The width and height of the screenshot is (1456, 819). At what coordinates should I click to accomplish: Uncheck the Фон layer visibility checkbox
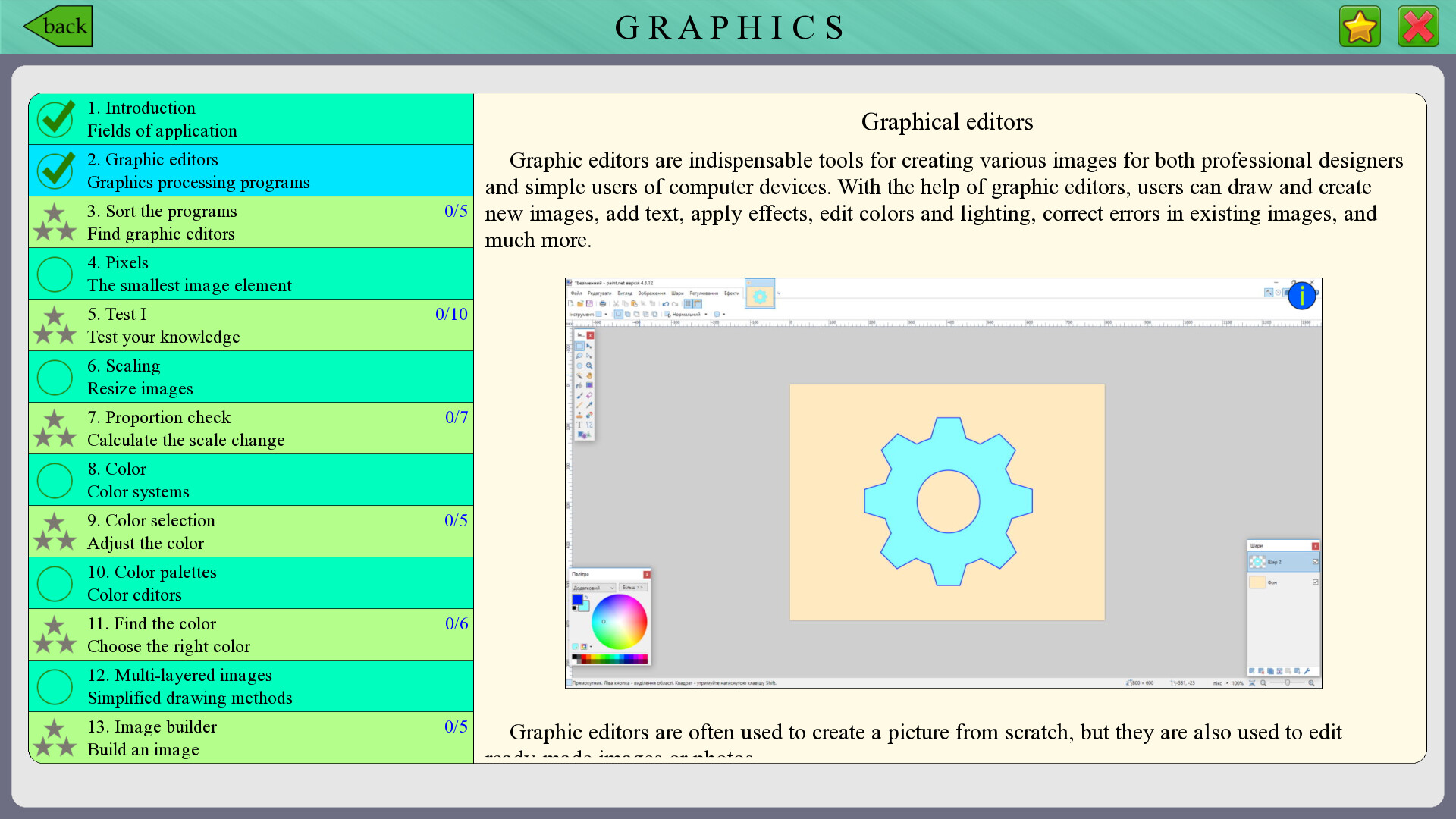(1316, 582)
